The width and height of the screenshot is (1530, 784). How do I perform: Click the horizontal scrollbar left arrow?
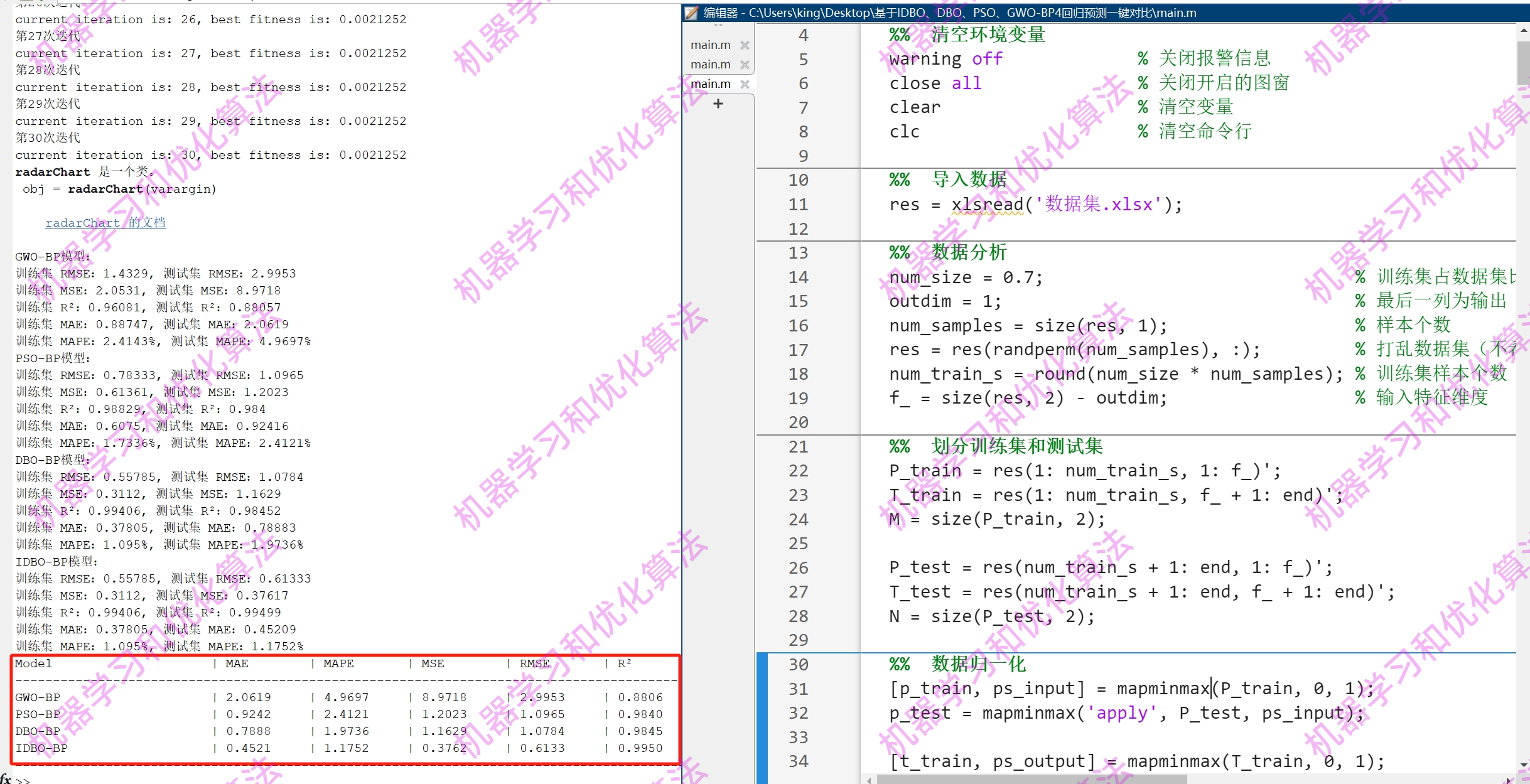click(869, 780)
